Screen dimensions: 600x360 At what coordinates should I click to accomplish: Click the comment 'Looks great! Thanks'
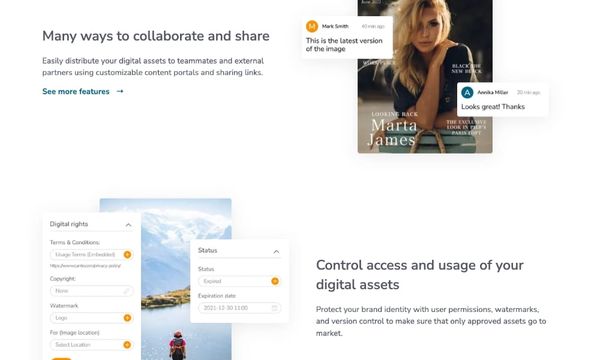493,107
